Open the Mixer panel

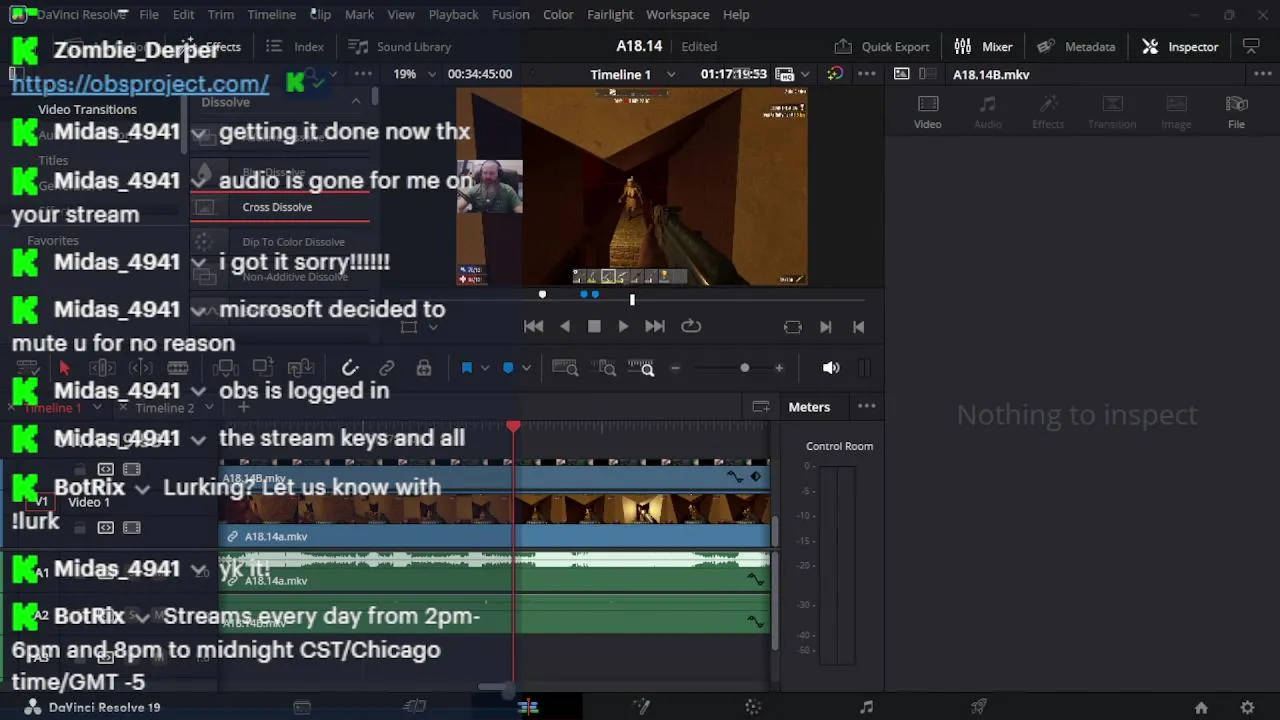[983, 46]
